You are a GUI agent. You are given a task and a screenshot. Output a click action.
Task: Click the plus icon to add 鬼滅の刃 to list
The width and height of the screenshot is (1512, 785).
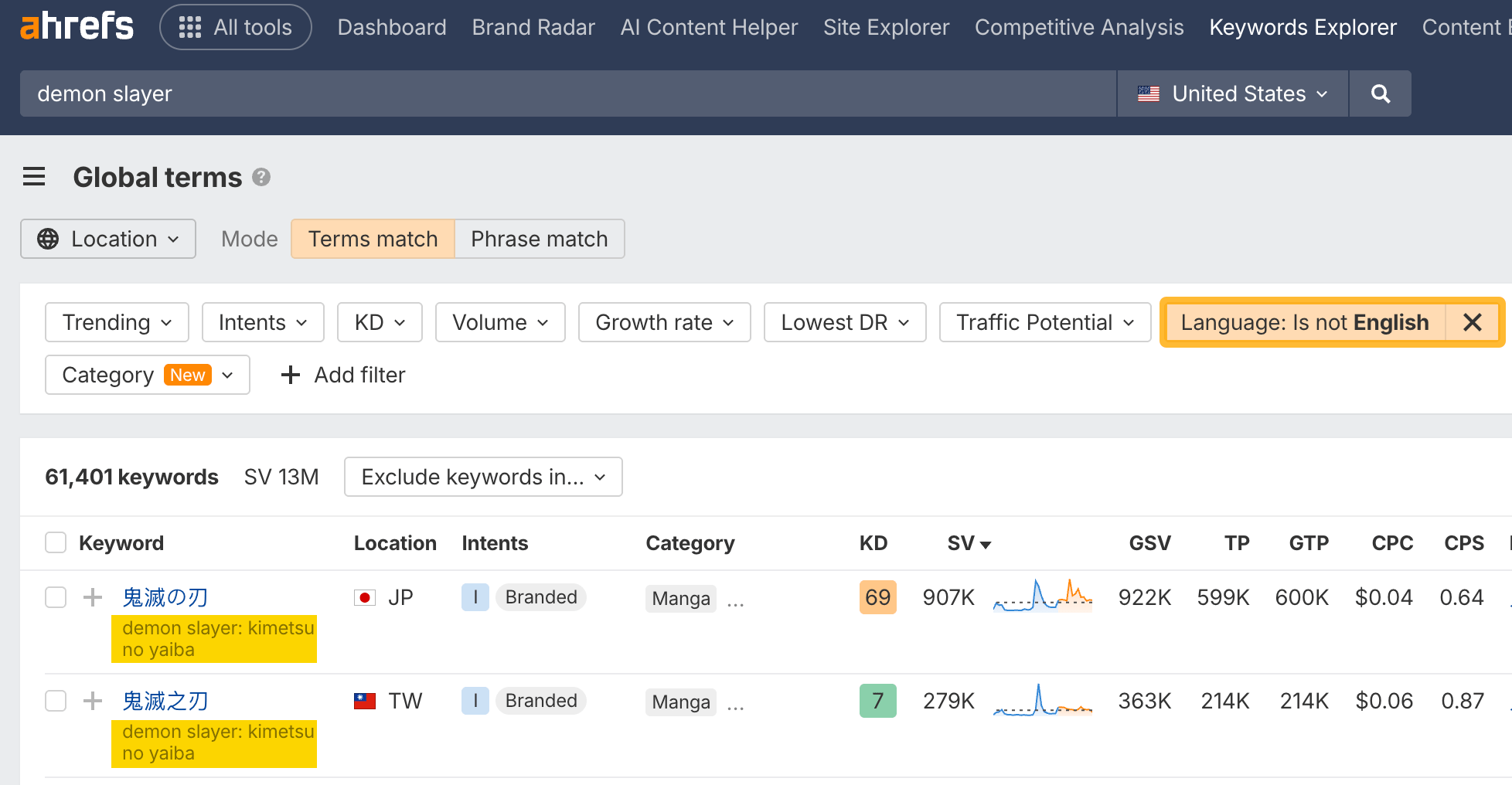[92, 596]
